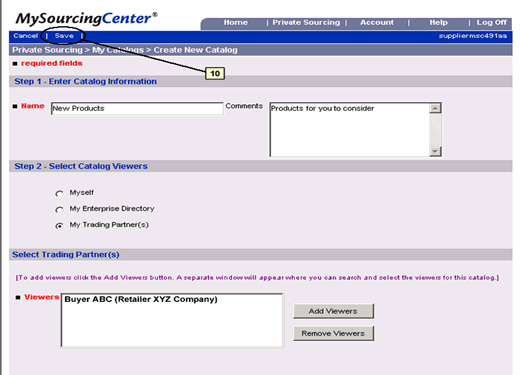520x375 pixels.
Task: Click the MySourcingCenter logo
Action: pos(87,19)
